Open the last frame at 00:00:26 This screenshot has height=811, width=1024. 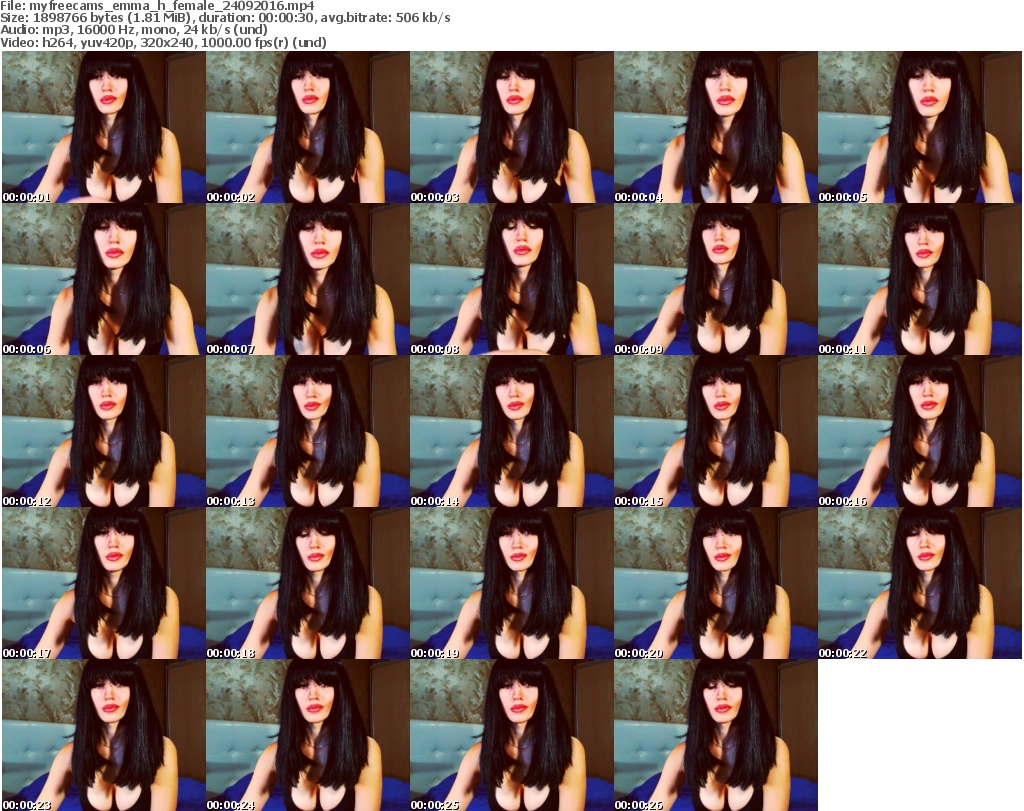[x=716, y=735]
